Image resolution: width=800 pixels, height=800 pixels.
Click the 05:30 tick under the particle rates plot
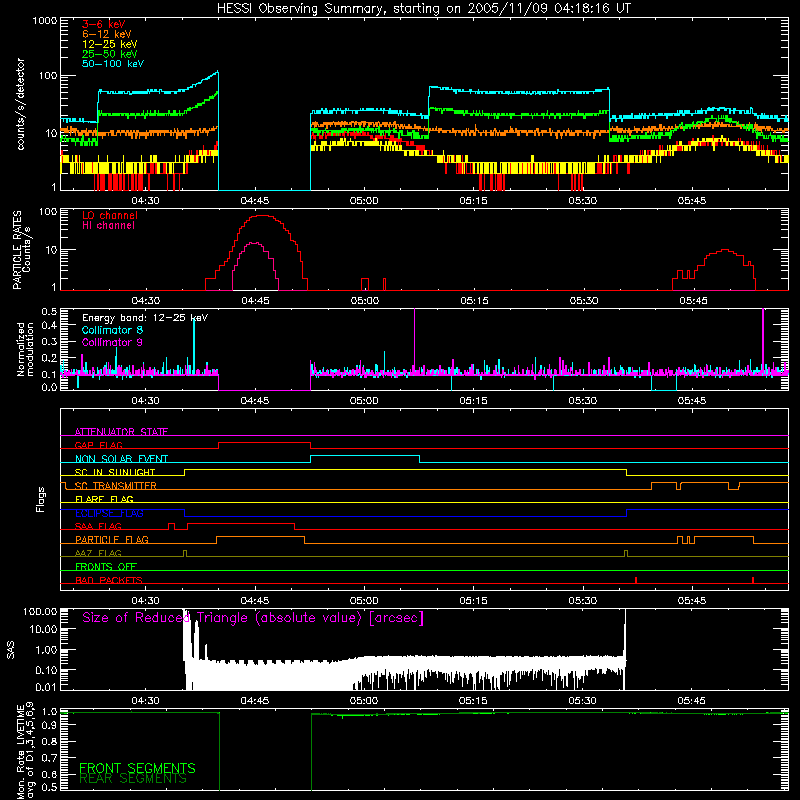584,301
